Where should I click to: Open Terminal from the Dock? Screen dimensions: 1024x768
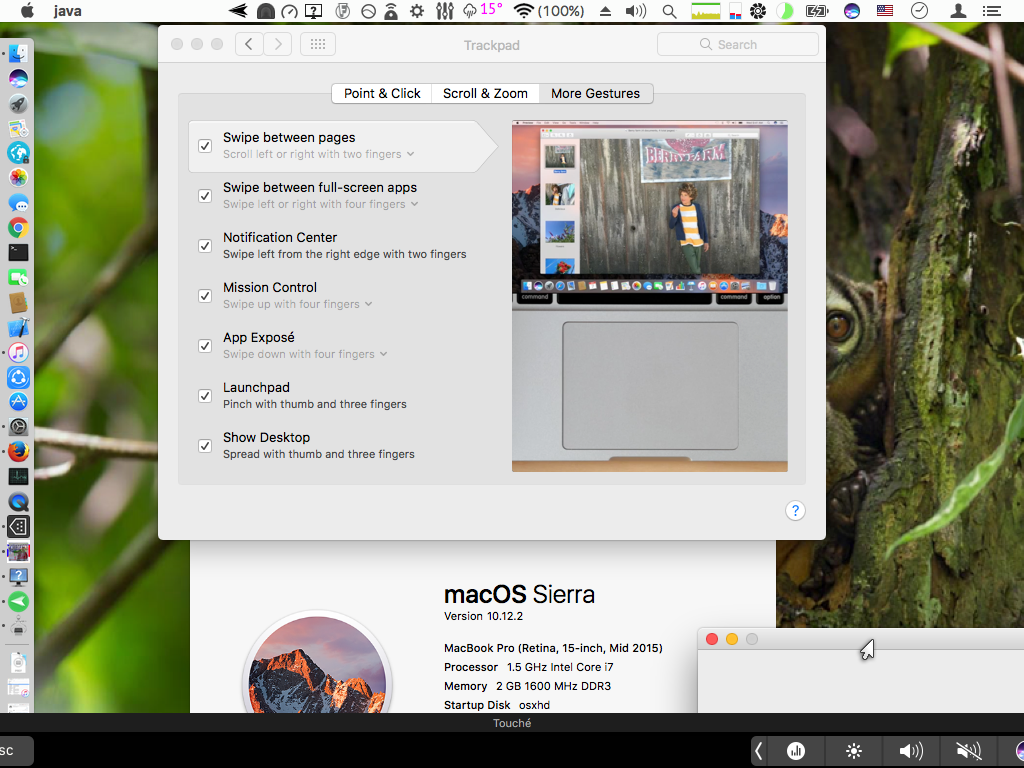(x=18, y=253)
